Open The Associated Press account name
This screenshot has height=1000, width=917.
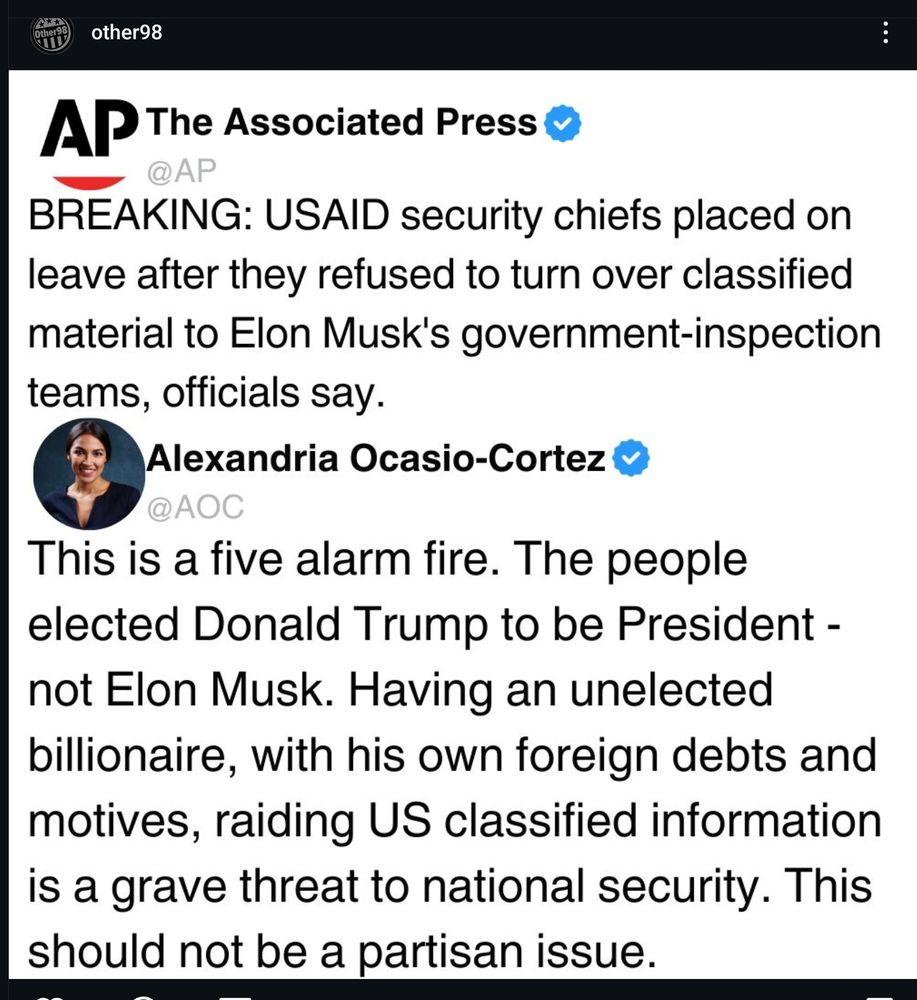[341, 122]
